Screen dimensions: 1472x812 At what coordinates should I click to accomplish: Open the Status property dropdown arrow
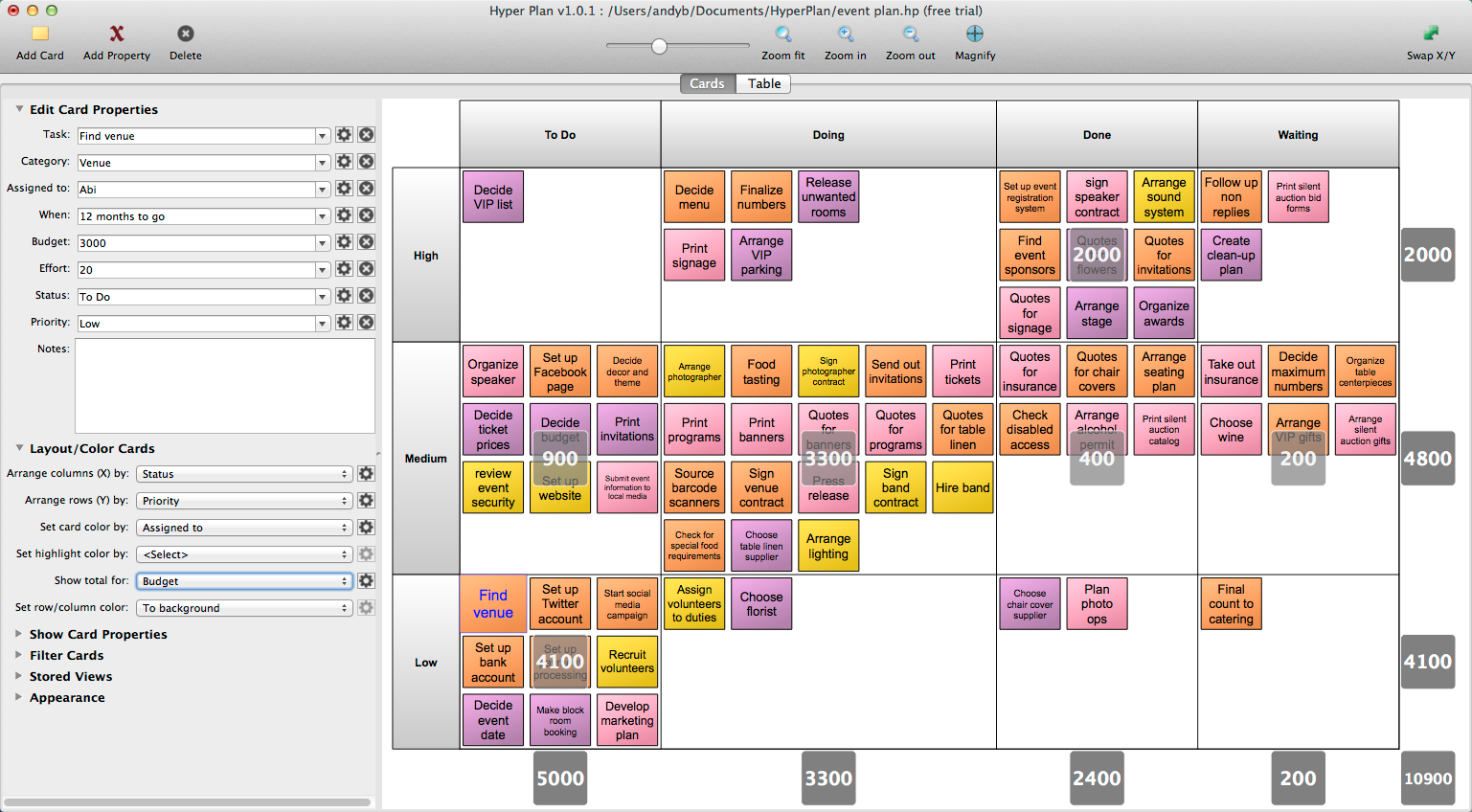[323, 297]
